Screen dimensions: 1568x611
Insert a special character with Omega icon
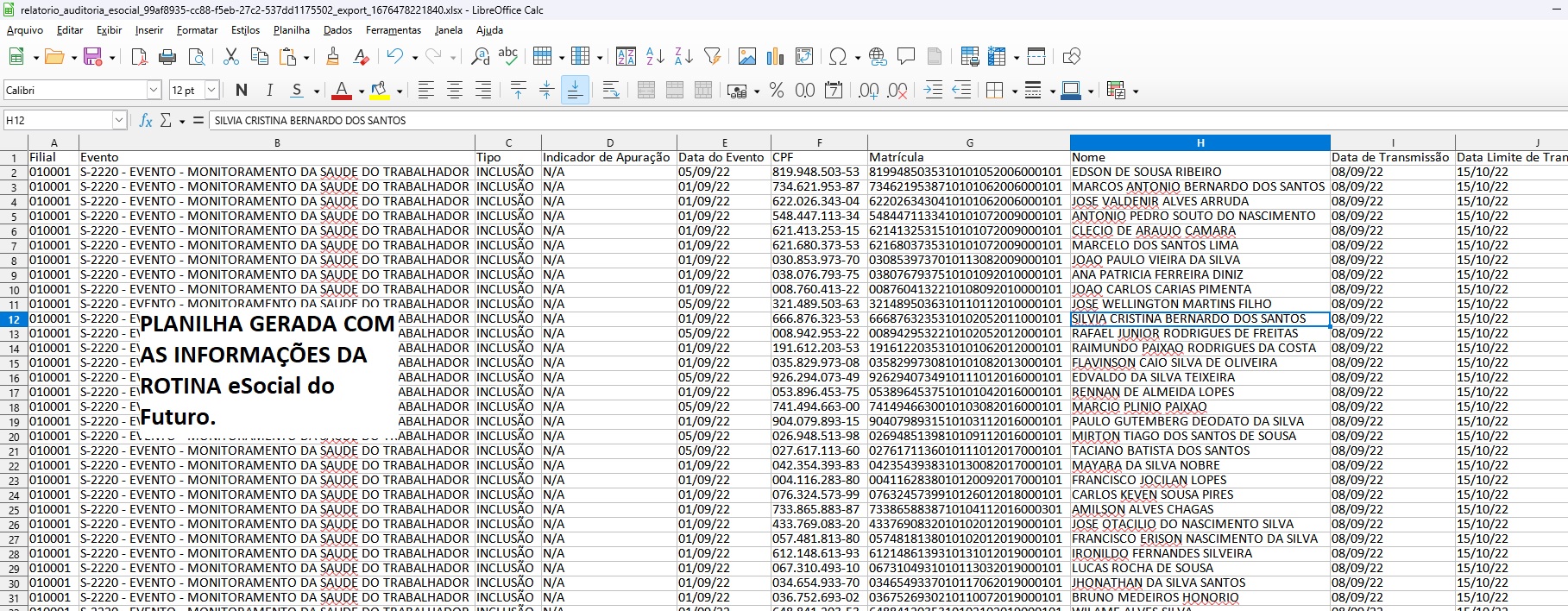[836, 57]
